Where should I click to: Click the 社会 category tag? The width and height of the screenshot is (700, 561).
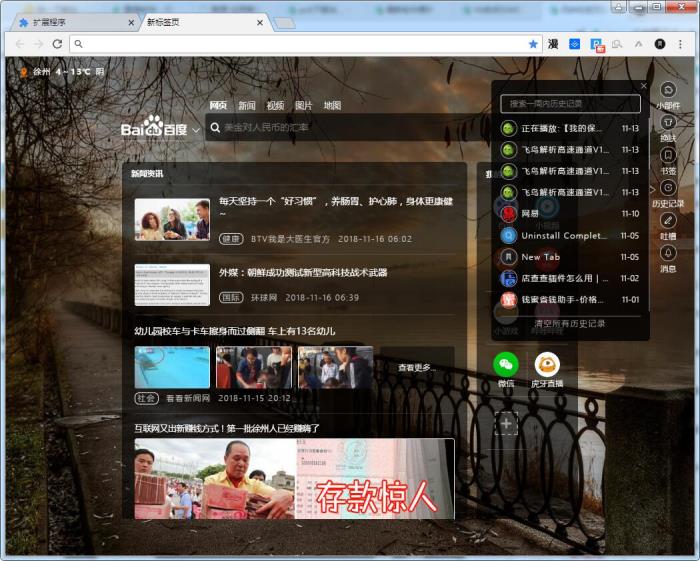click(146, 398)
